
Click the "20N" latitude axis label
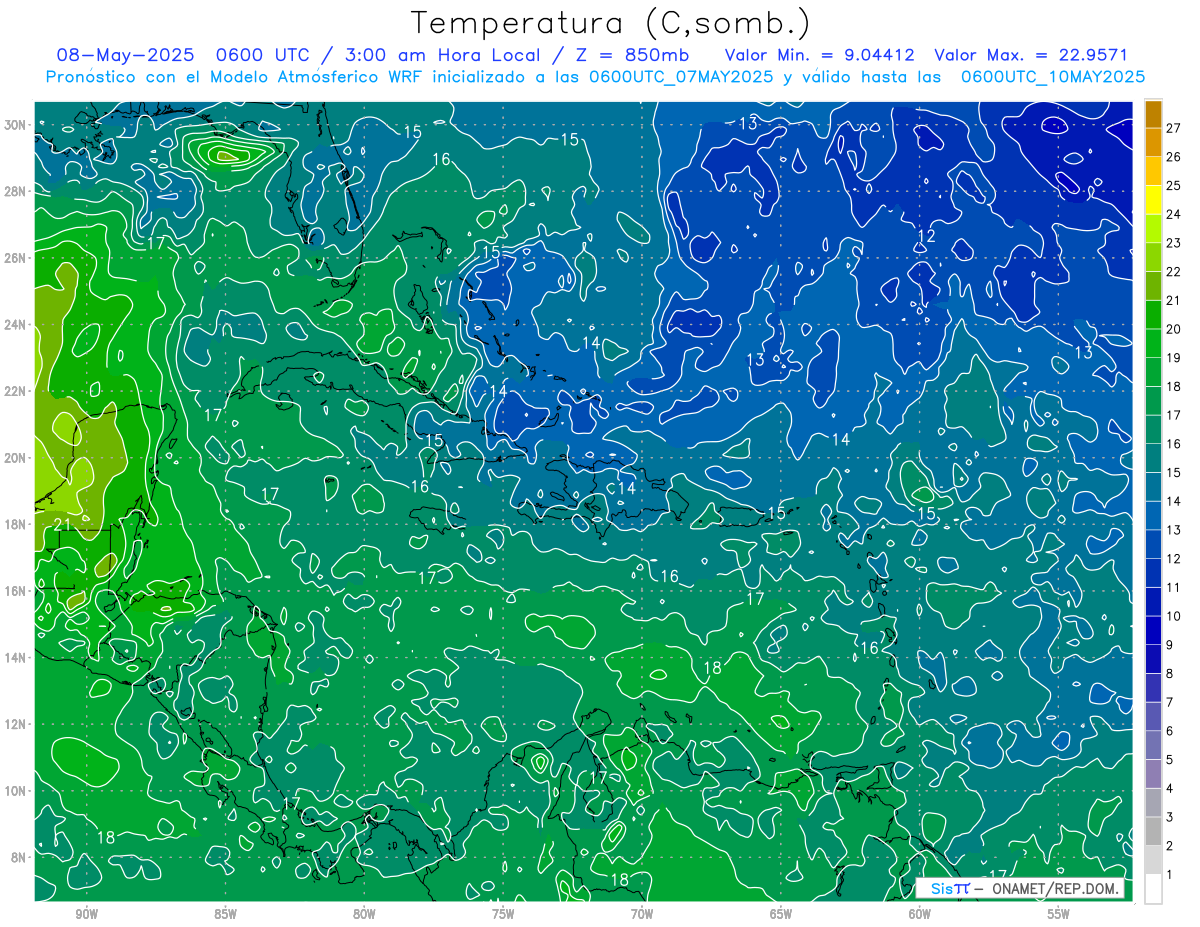coord(16,458)
